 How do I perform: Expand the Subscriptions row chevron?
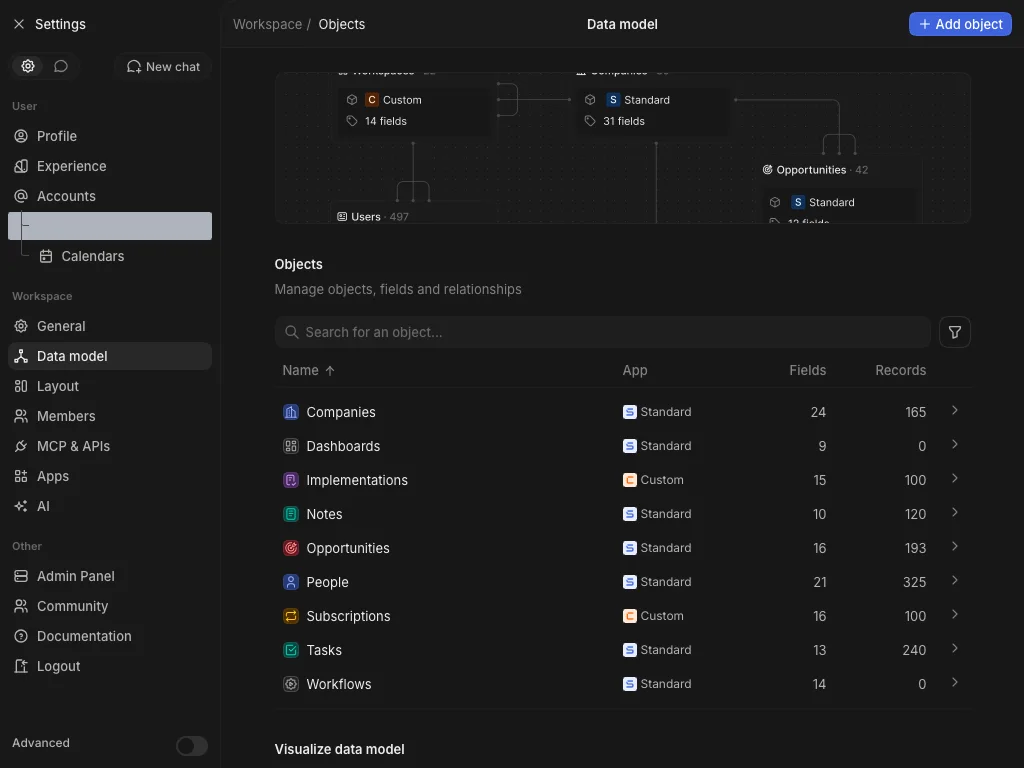[x=955, y=614]
